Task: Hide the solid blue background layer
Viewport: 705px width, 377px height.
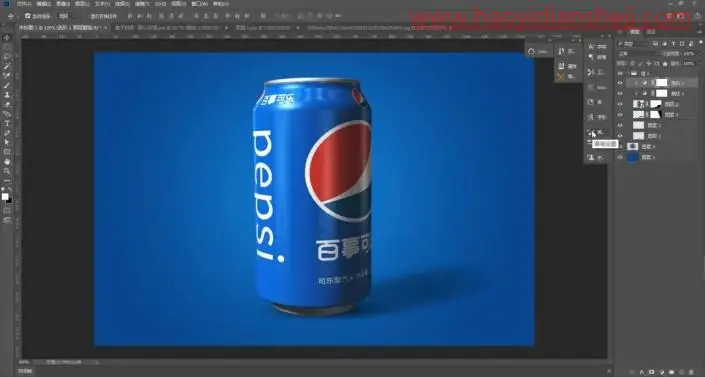Action: 620,157
